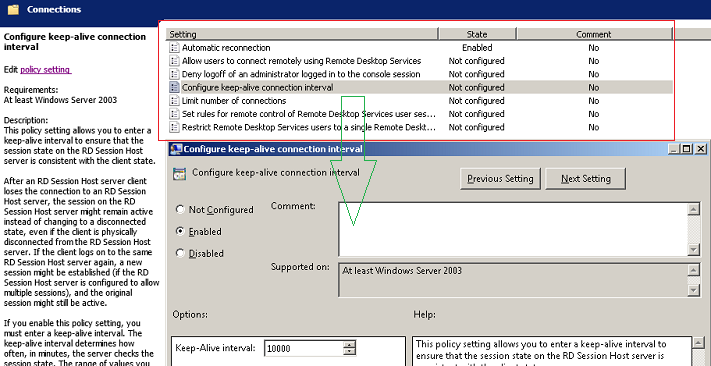This screenshot has width=711, height=366.
Task: Sort list by Comment column header
Action: [594, 34]
